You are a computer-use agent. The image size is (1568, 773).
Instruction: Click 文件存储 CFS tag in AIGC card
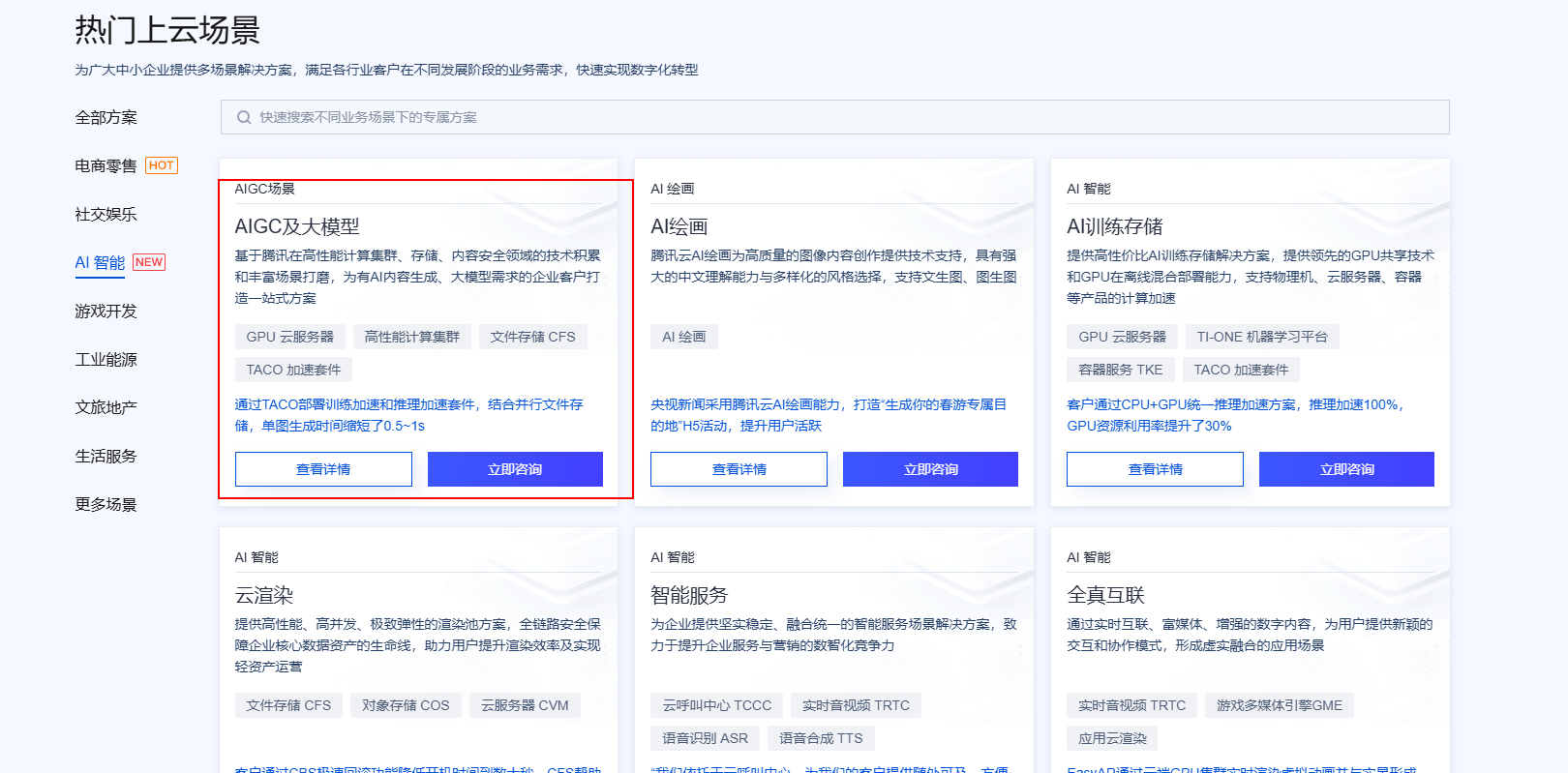point(532,337)
